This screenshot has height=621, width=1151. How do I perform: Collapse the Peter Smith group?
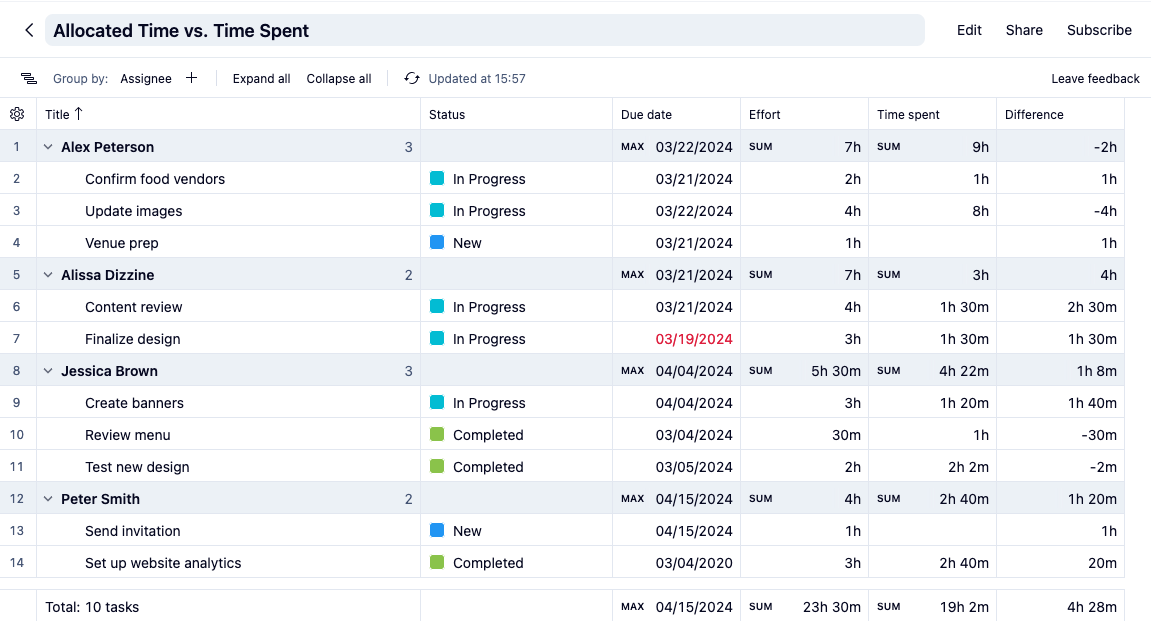point(48,498)
